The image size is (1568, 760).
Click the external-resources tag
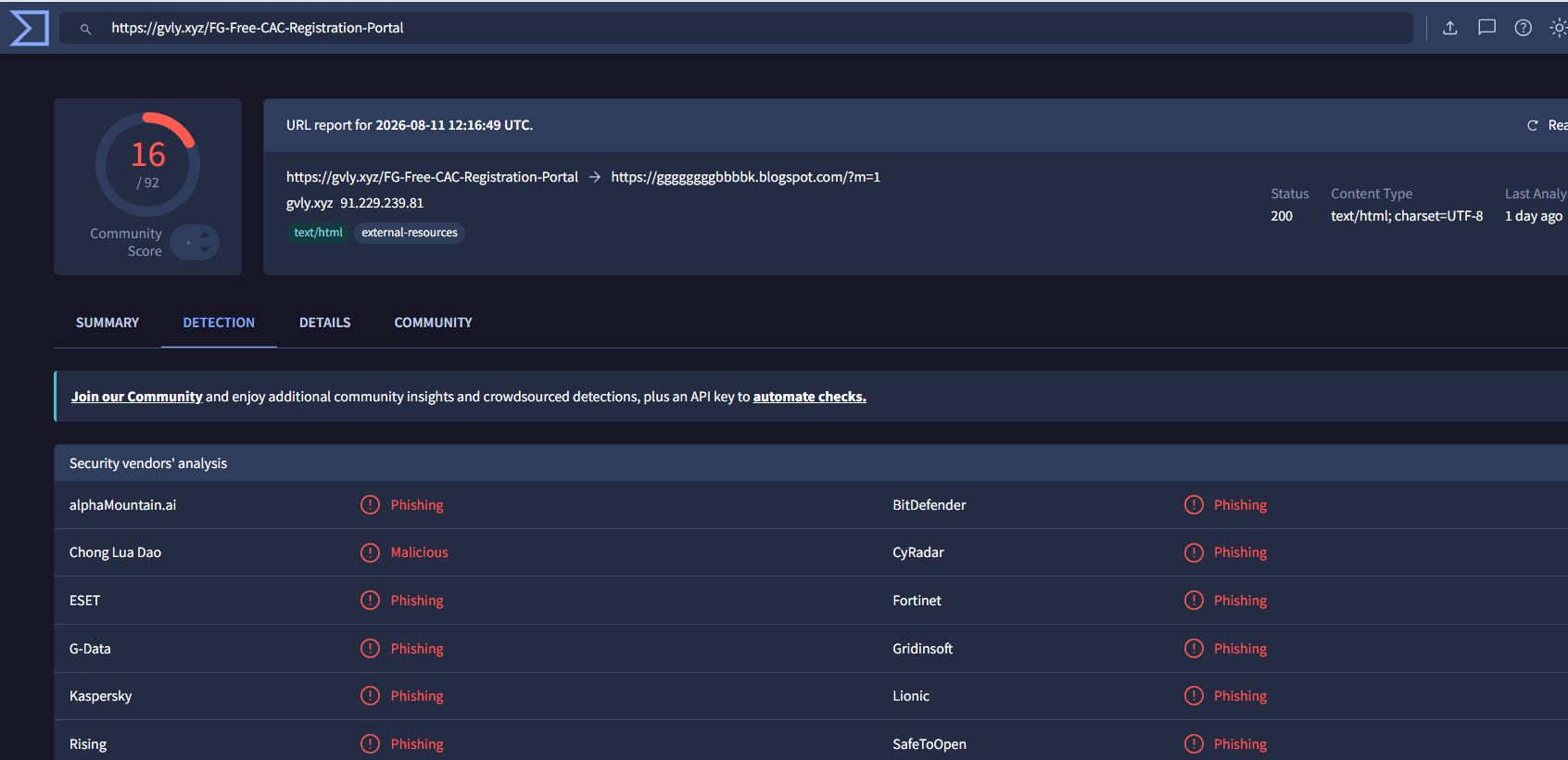tap(410, 233)
